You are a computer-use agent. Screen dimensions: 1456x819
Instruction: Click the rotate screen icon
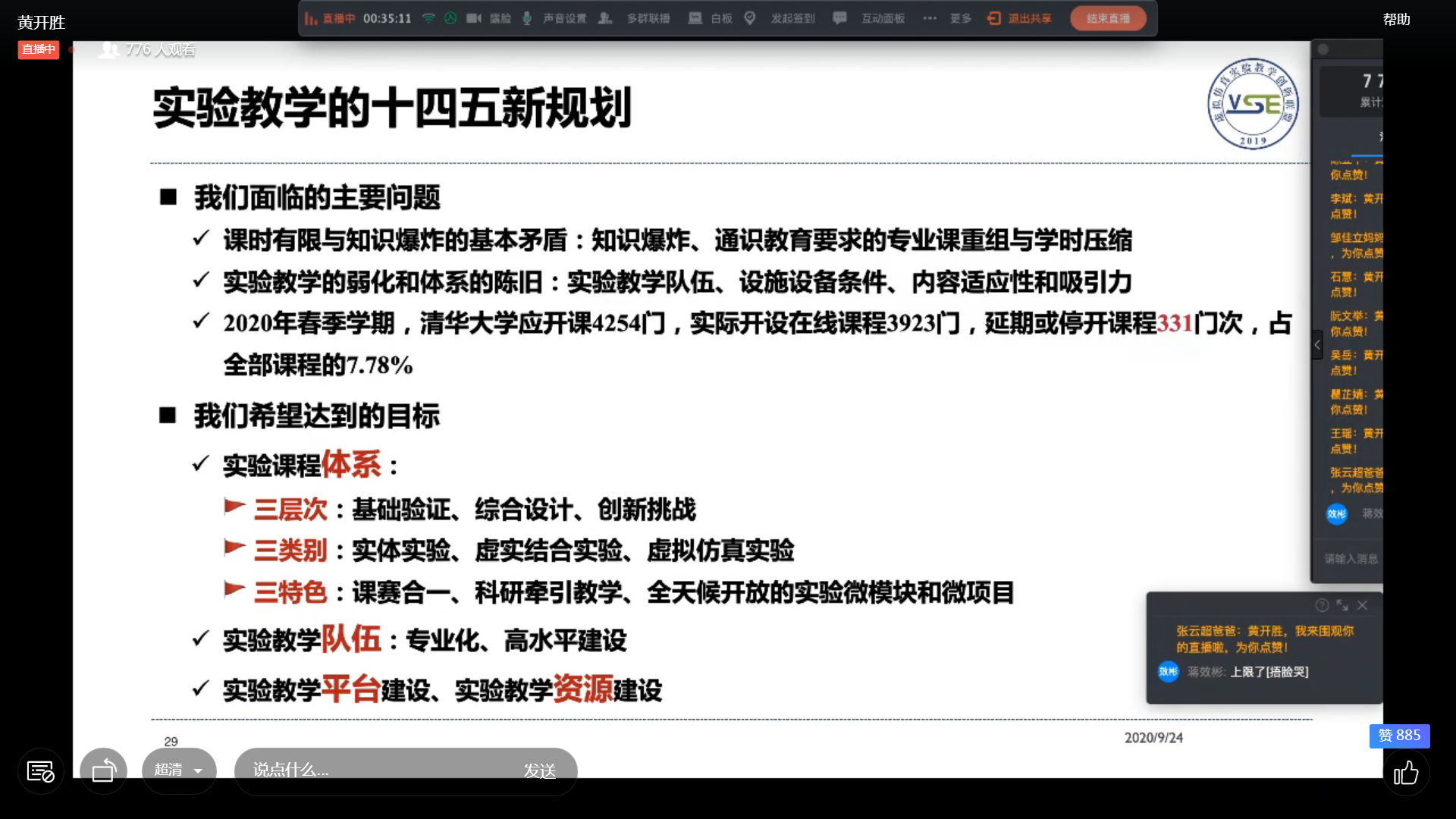(103, 771)
